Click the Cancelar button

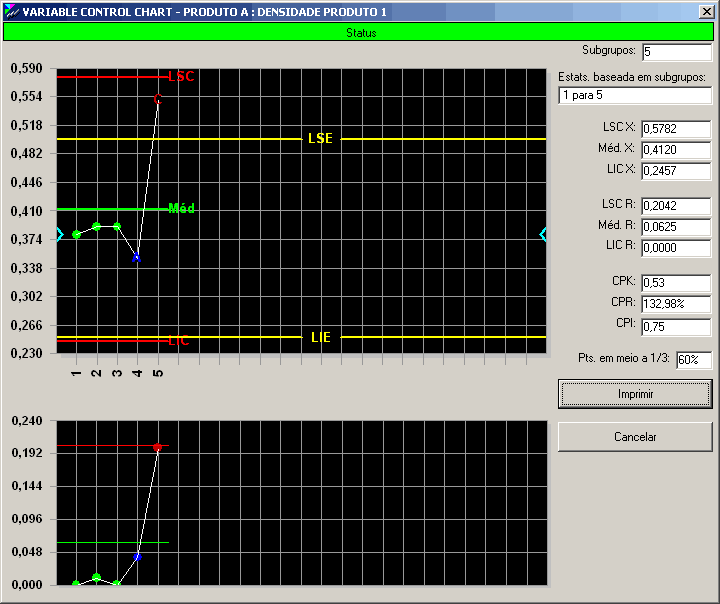(x=635, y=437)
